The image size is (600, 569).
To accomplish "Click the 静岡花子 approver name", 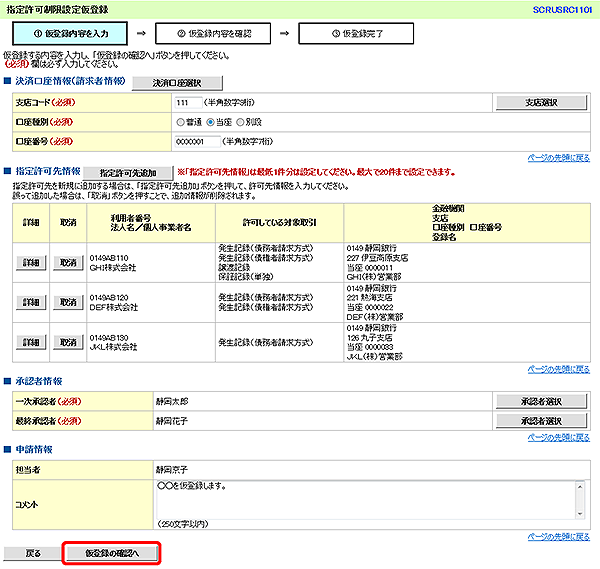I will pyautogui.click(x=172, y=421).
